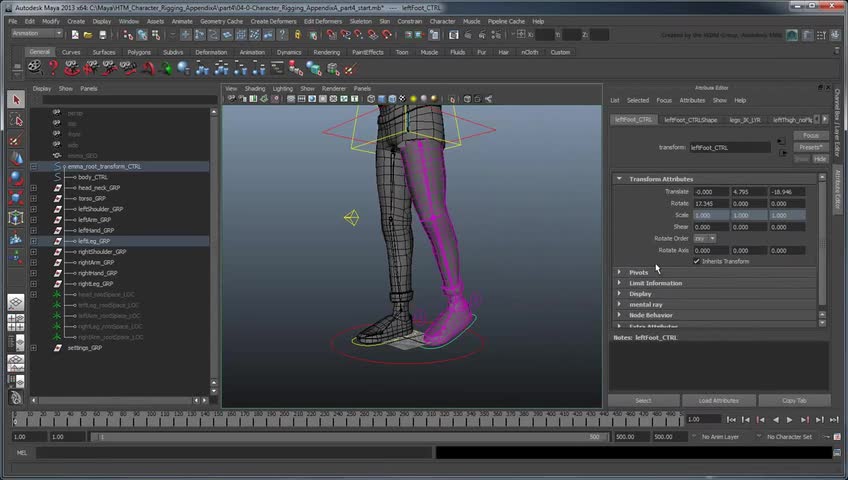This screenshot has width=848, height=480.
Task: Select the arrow Select tool
Action: click(16, 99)
